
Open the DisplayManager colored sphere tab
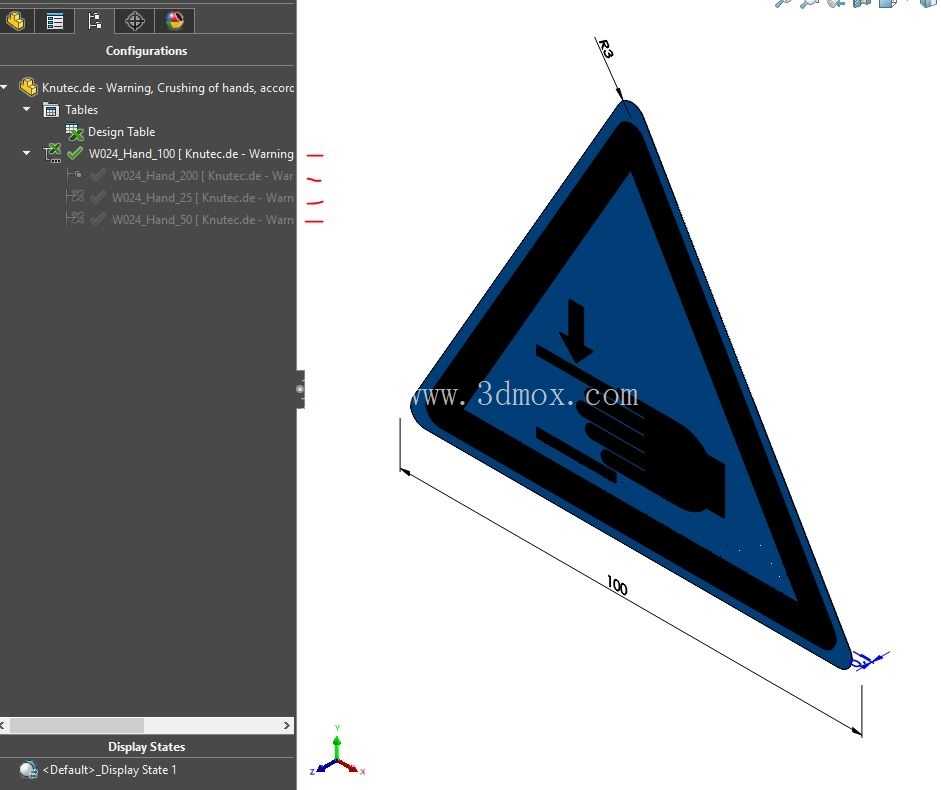(x=175, y=21)
